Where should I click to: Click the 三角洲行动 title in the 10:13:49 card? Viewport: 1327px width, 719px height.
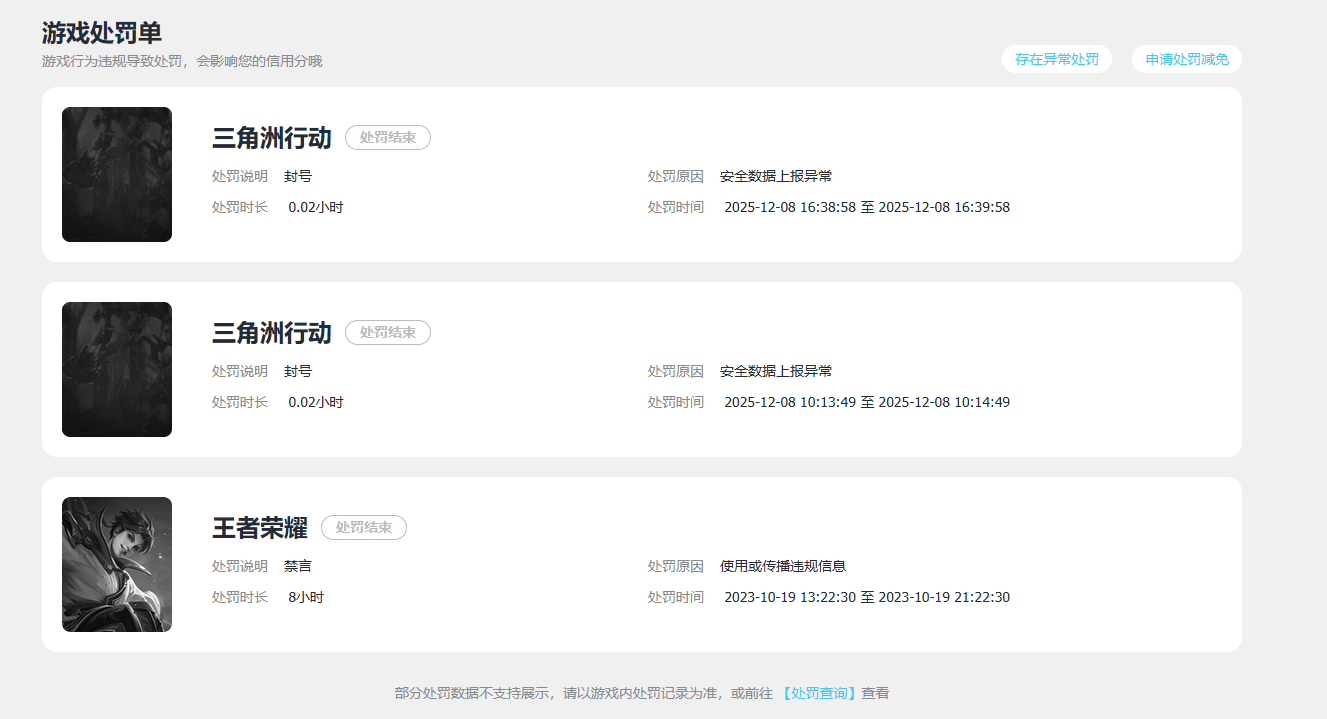point(271,333)
